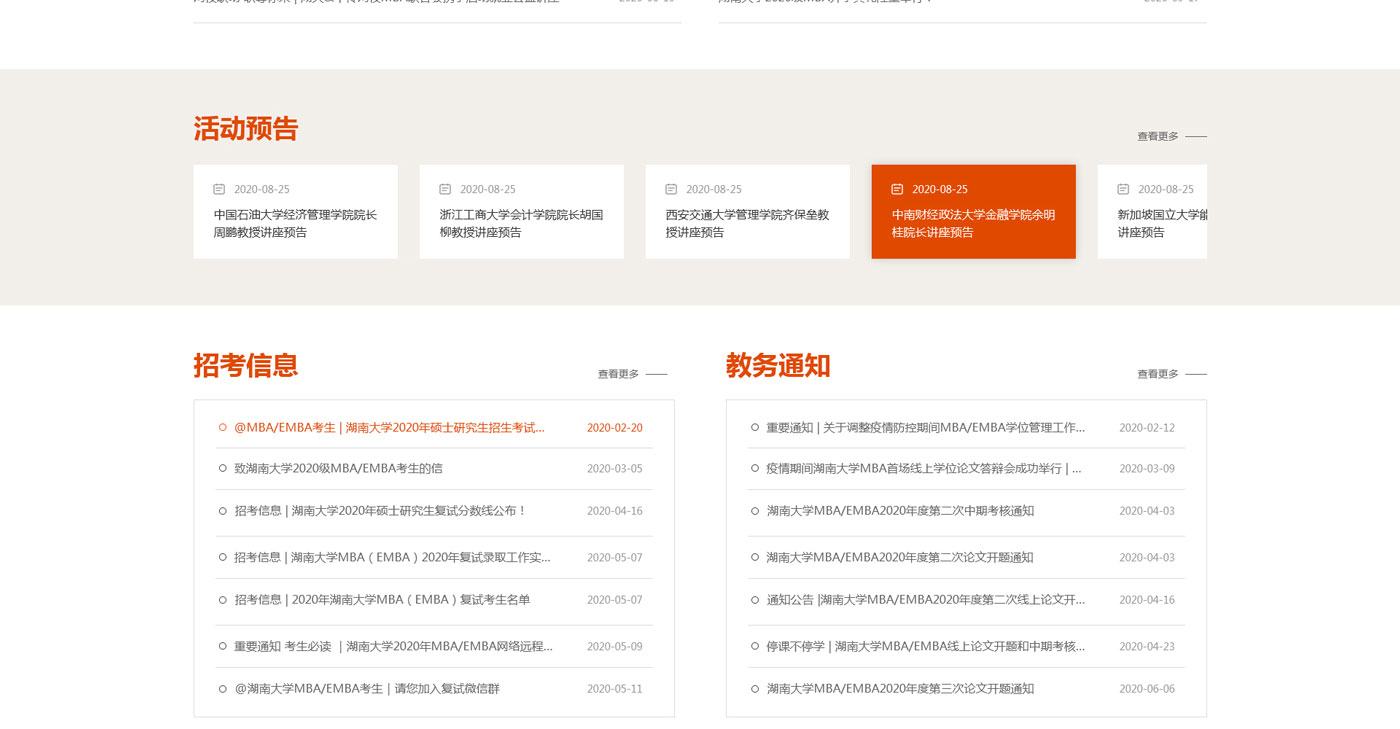
Task: Click orange bullet beside @MBA/EMBA考生 admission notice
Action: (x=223, y=427)
